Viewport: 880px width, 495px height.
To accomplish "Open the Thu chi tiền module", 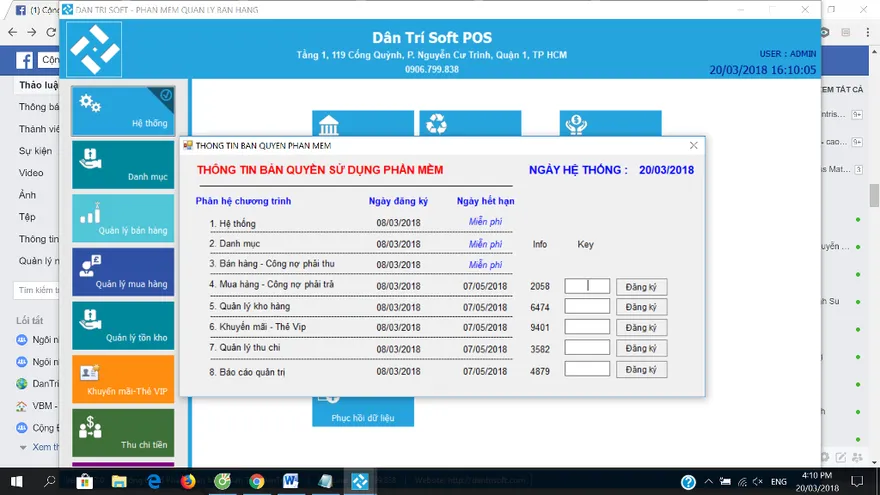I will pyautogui.click(x=123, y=433).
